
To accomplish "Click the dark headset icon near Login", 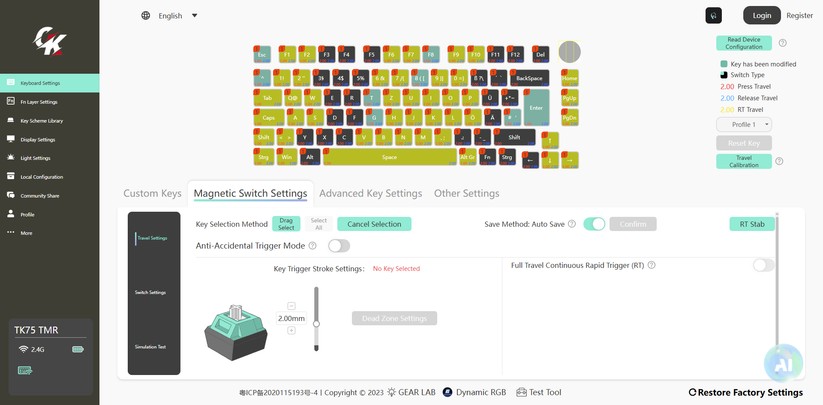I will coord(713,16).
